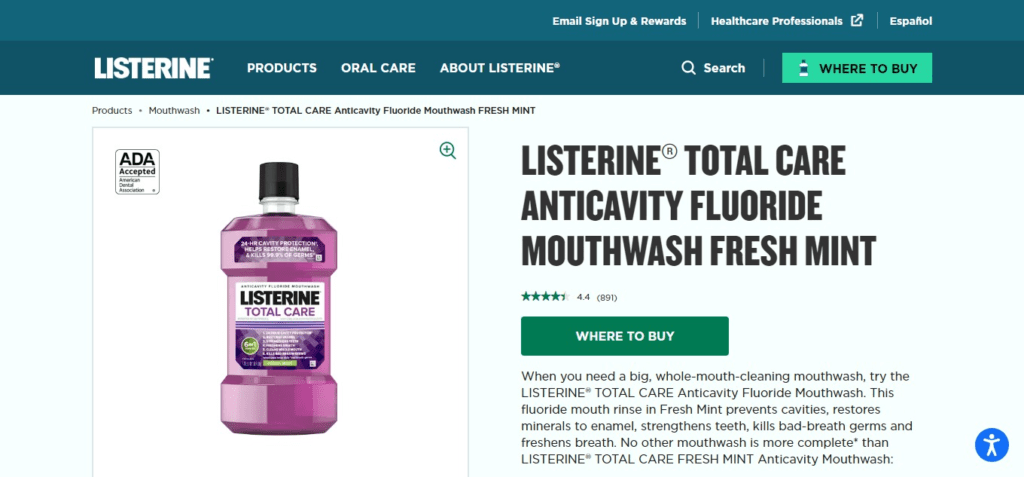Open the Oral Care menu

coord(378,68)
